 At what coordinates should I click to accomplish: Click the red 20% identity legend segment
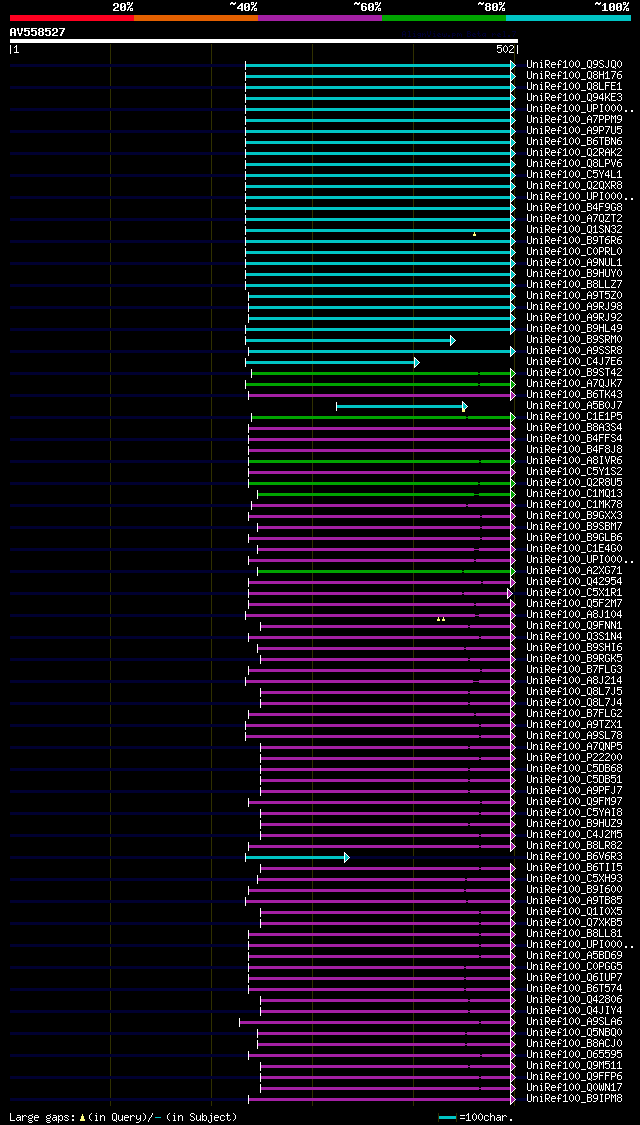(72, 17)
